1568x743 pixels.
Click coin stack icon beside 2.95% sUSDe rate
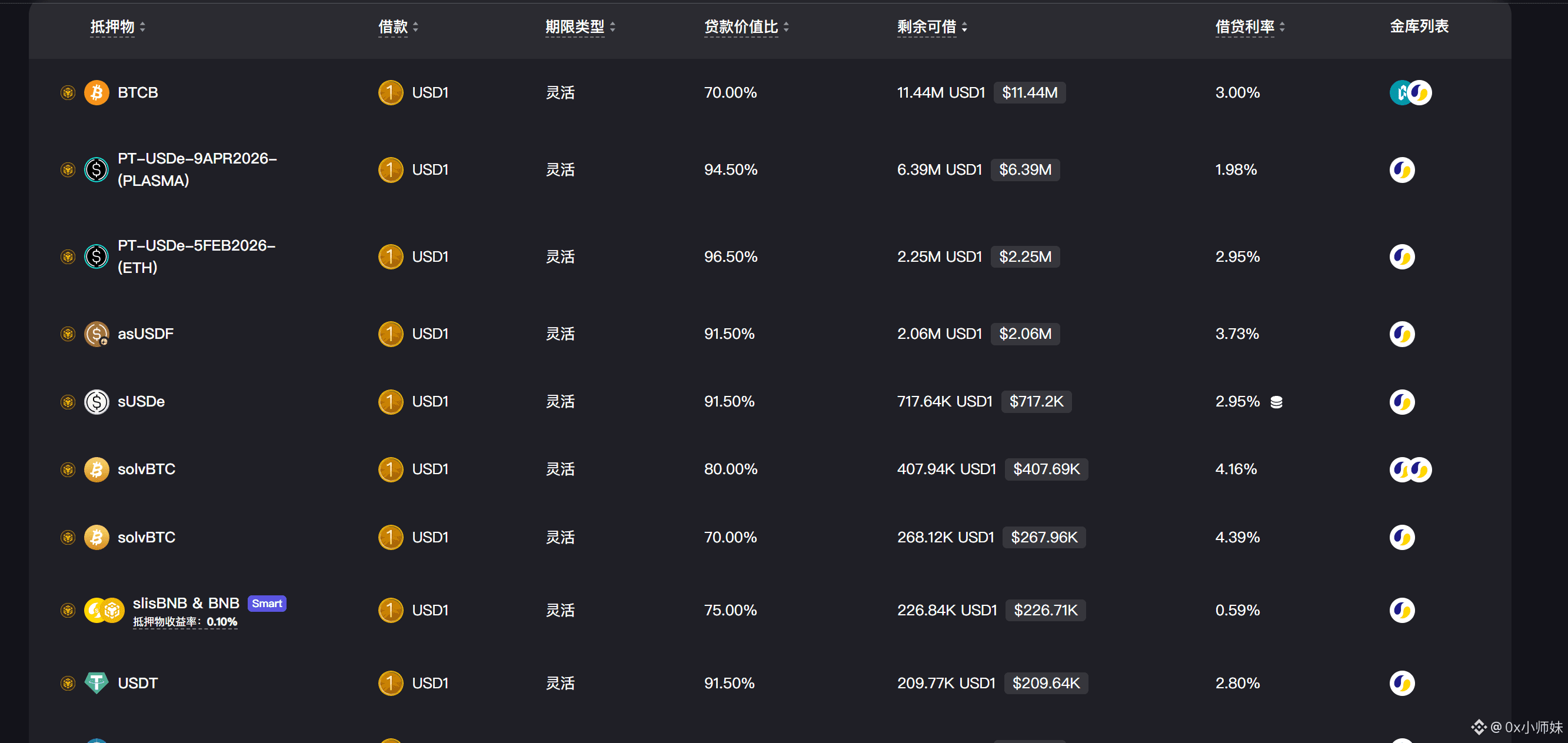click(1276, 402)
